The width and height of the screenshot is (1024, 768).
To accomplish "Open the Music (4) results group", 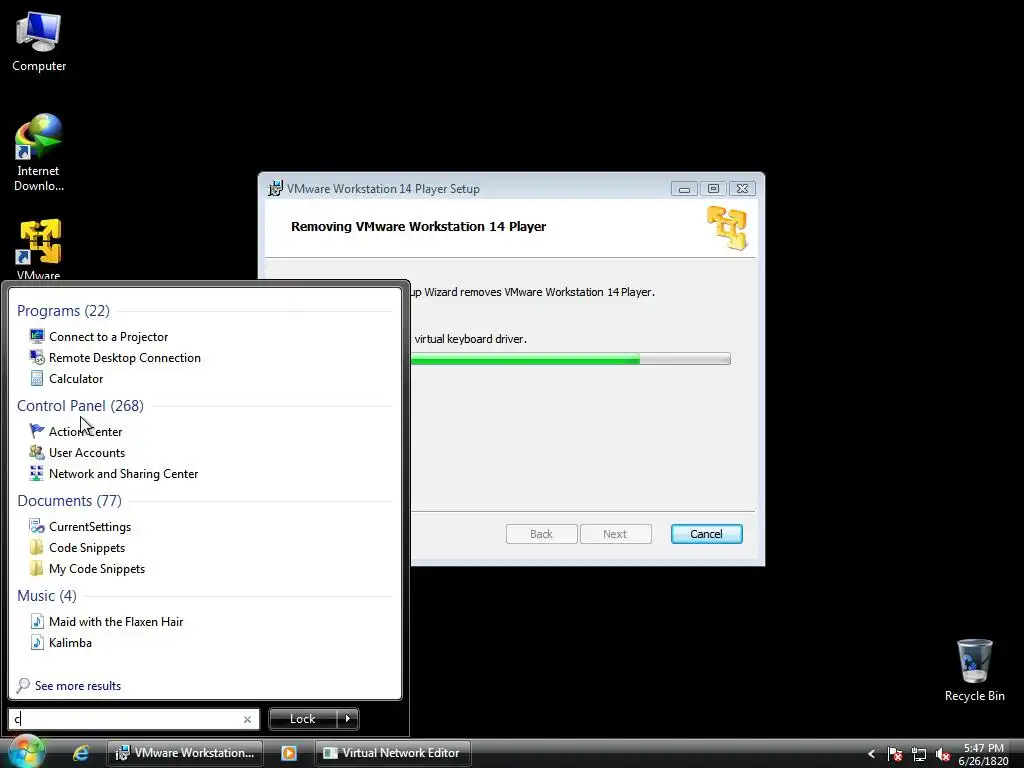I will [46, 596].
